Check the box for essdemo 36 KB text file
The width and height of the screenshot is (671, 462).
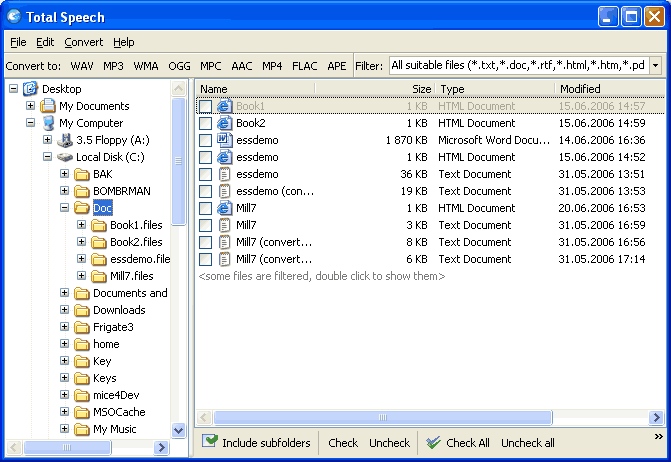[x=205, y=175]
